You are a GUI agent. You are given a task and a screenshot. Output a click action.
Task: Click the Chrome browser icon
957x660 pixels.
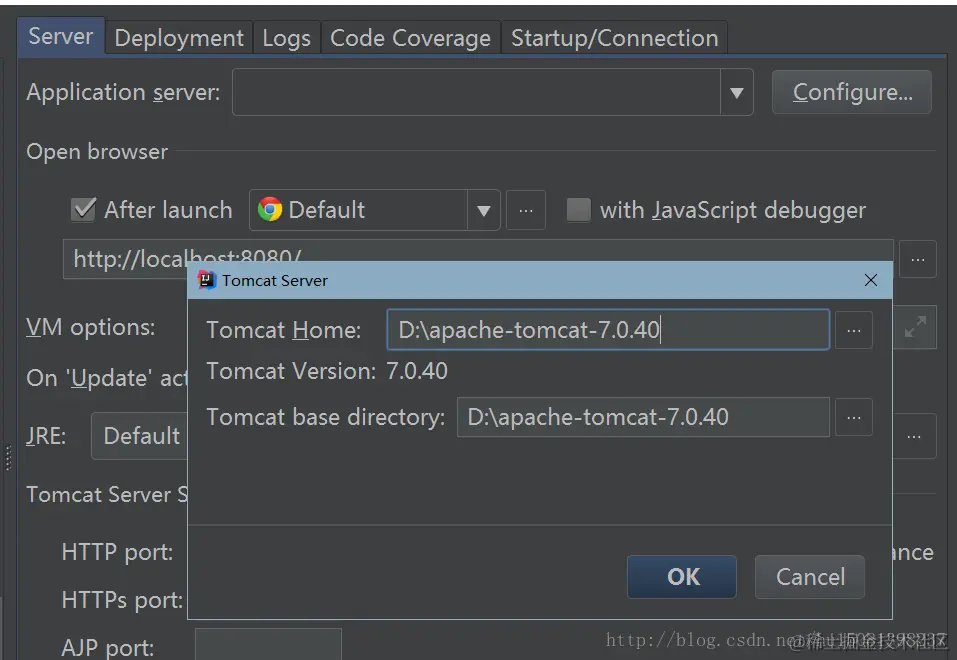click(x=270, y=209)
